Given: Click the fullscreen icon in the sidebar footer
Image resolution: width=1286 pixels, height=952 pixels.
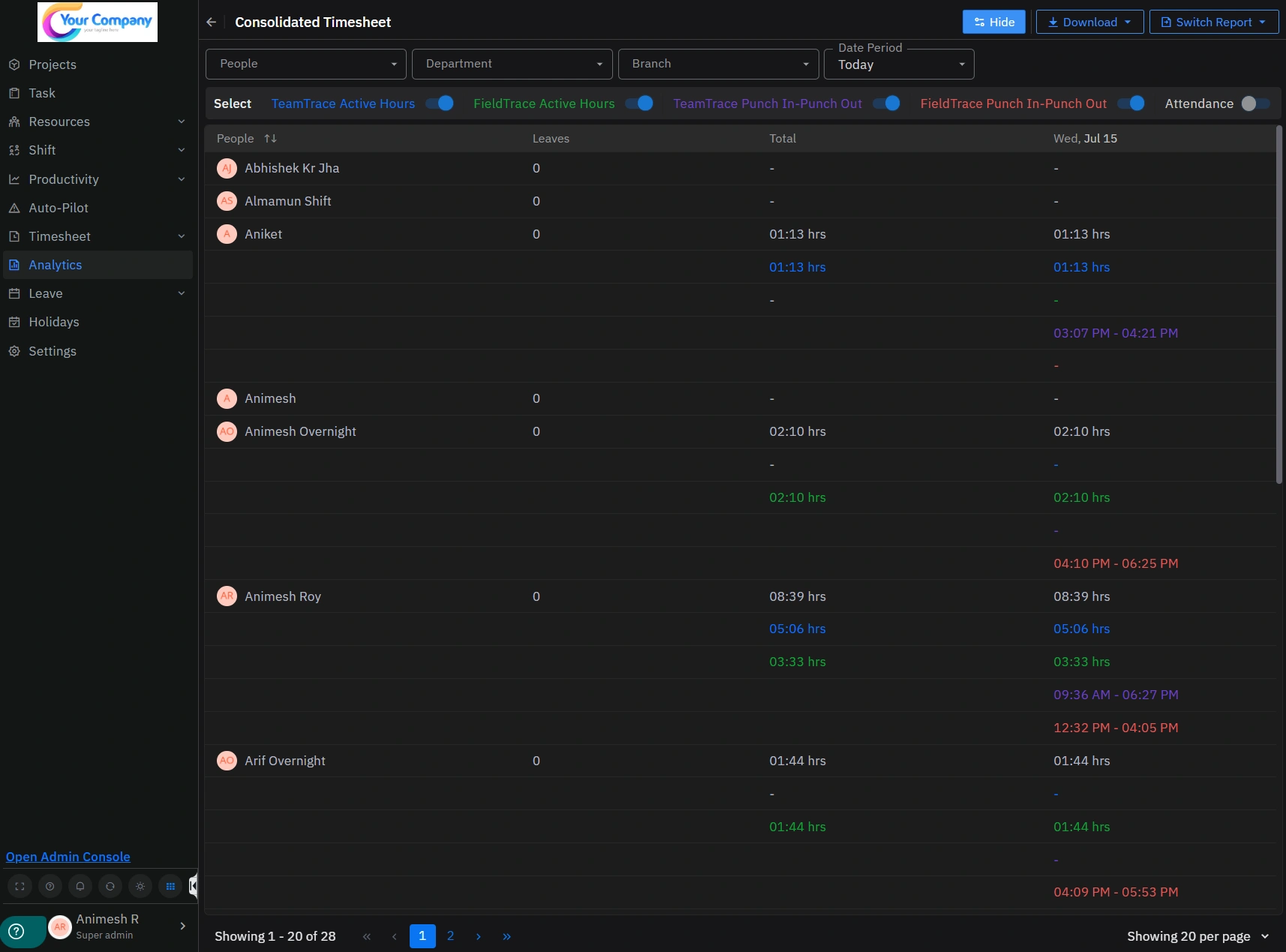Looking at the screenshot, I should pos(20,886).
